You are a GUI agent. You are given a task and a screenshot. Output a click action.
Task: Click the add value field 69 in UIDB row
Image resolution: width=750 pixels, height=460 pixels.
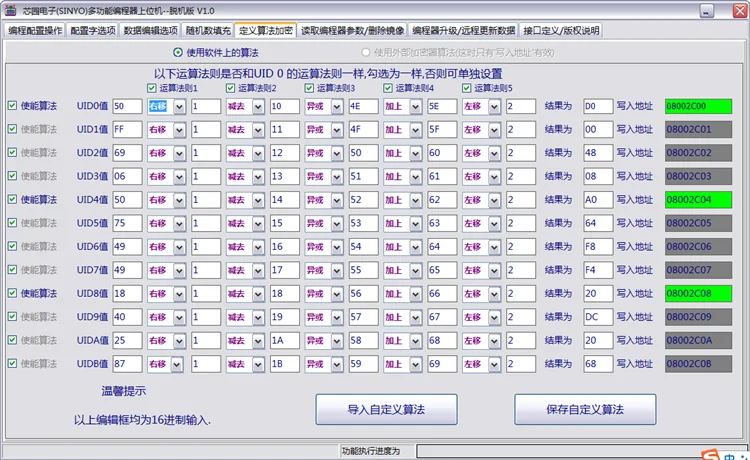(x=442, y=364)
